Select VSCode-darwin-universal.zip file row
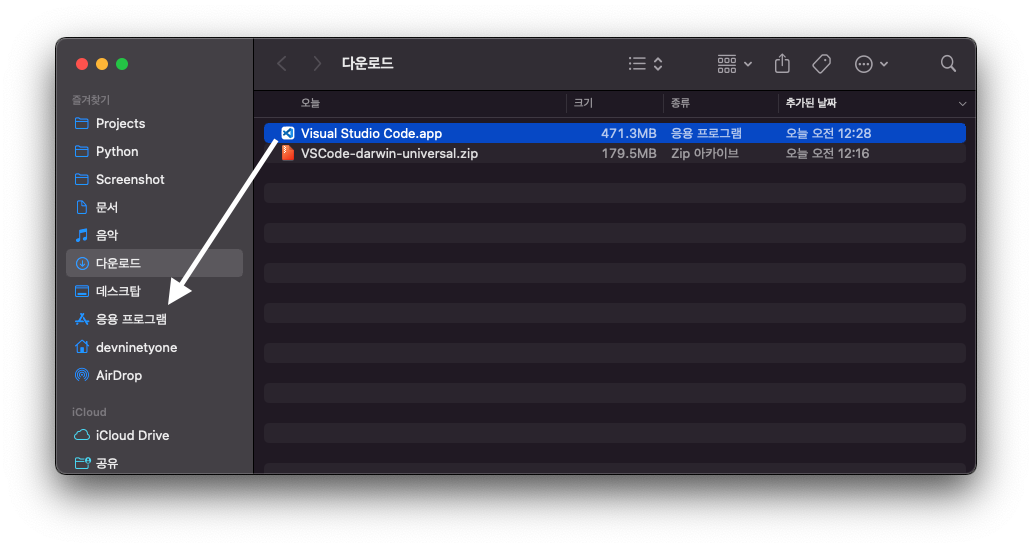 [x=615, y=153]
